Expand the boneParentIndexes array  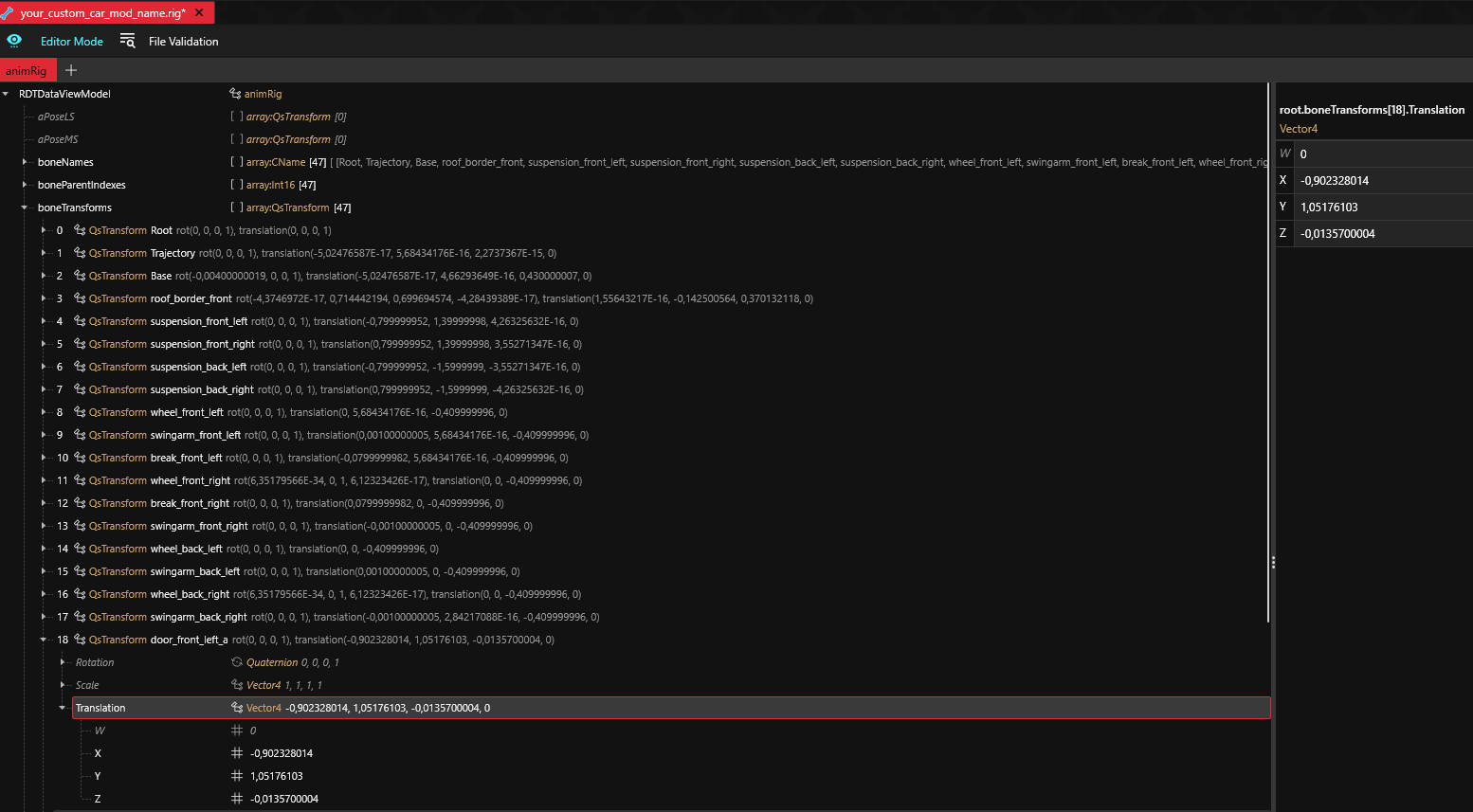click(x=25, y=185)
